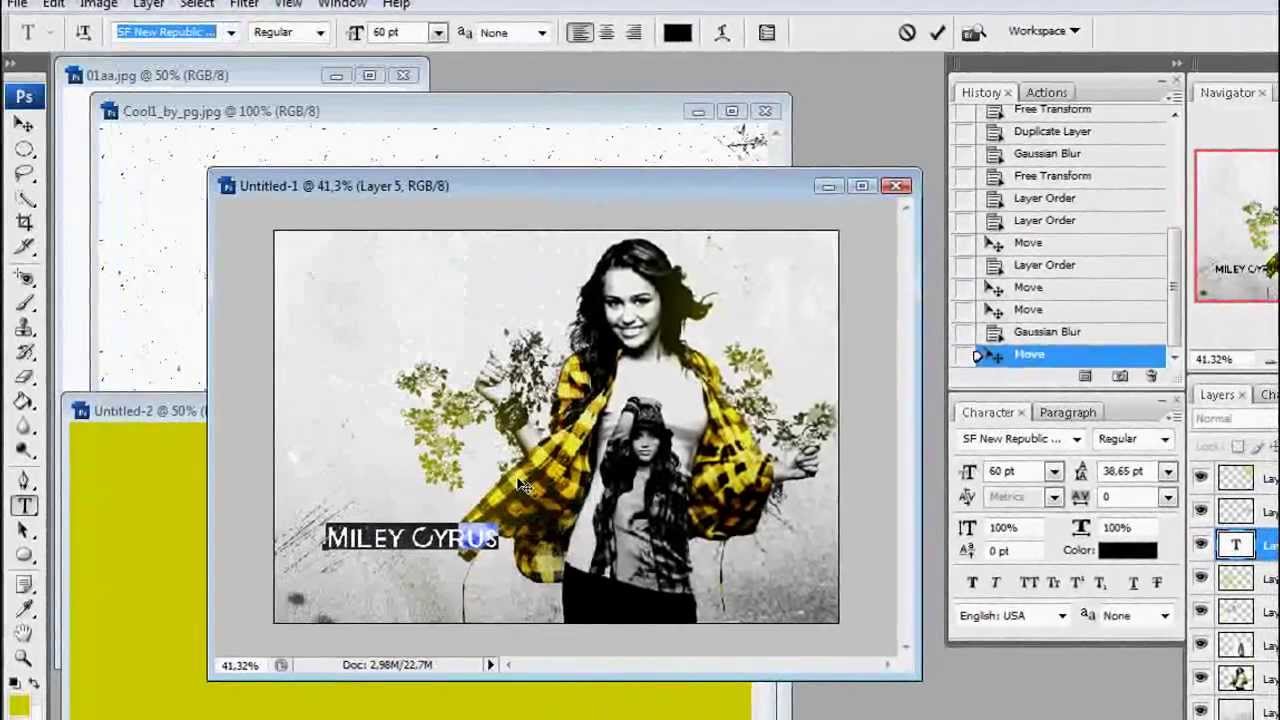The image size is (1280, 720).
Task: Right-align text in options bar
Action: pyautogui.click(x=633, y=33)
